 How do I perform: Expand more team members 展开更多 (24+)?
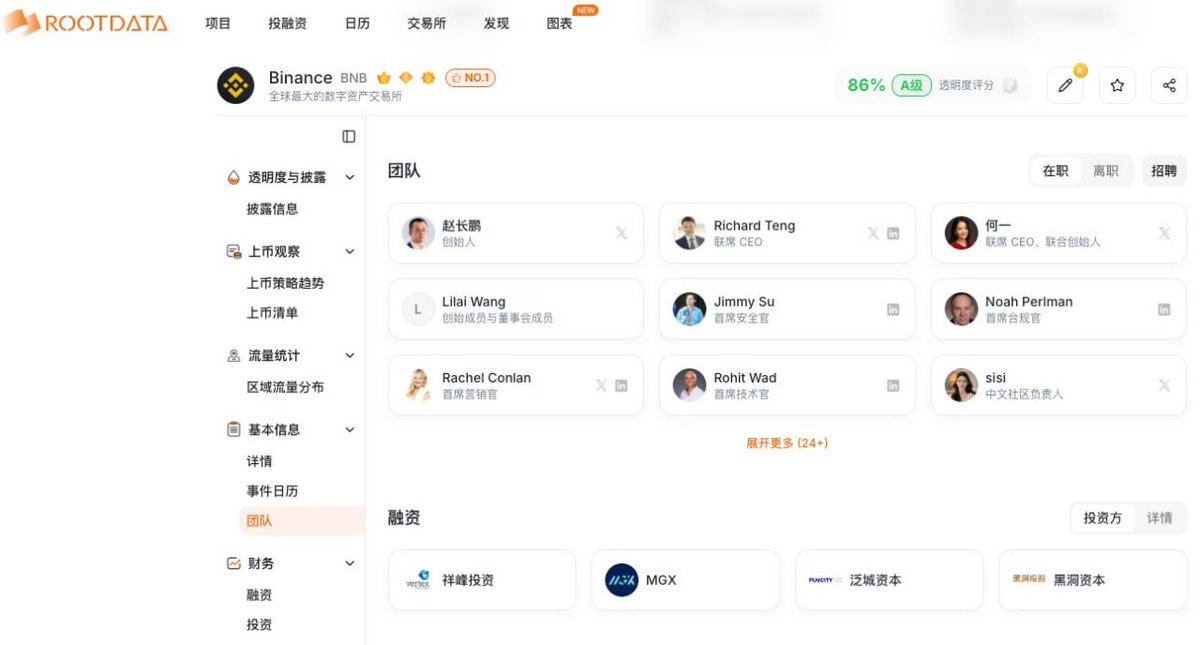tap(787, 443)
